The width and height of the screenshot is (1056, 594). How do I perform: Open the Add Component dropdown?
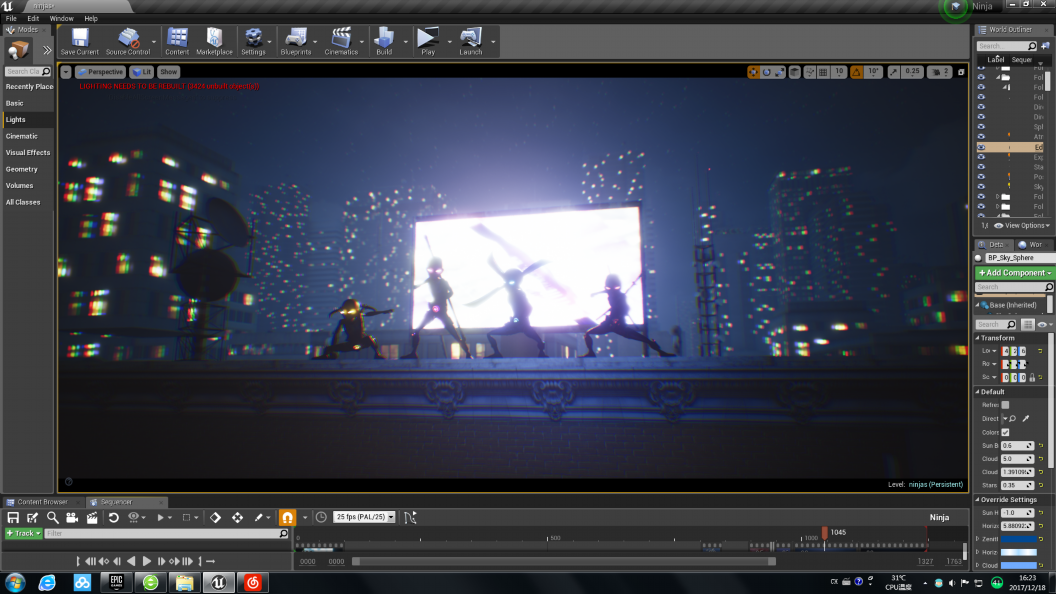pos(1014,273)
